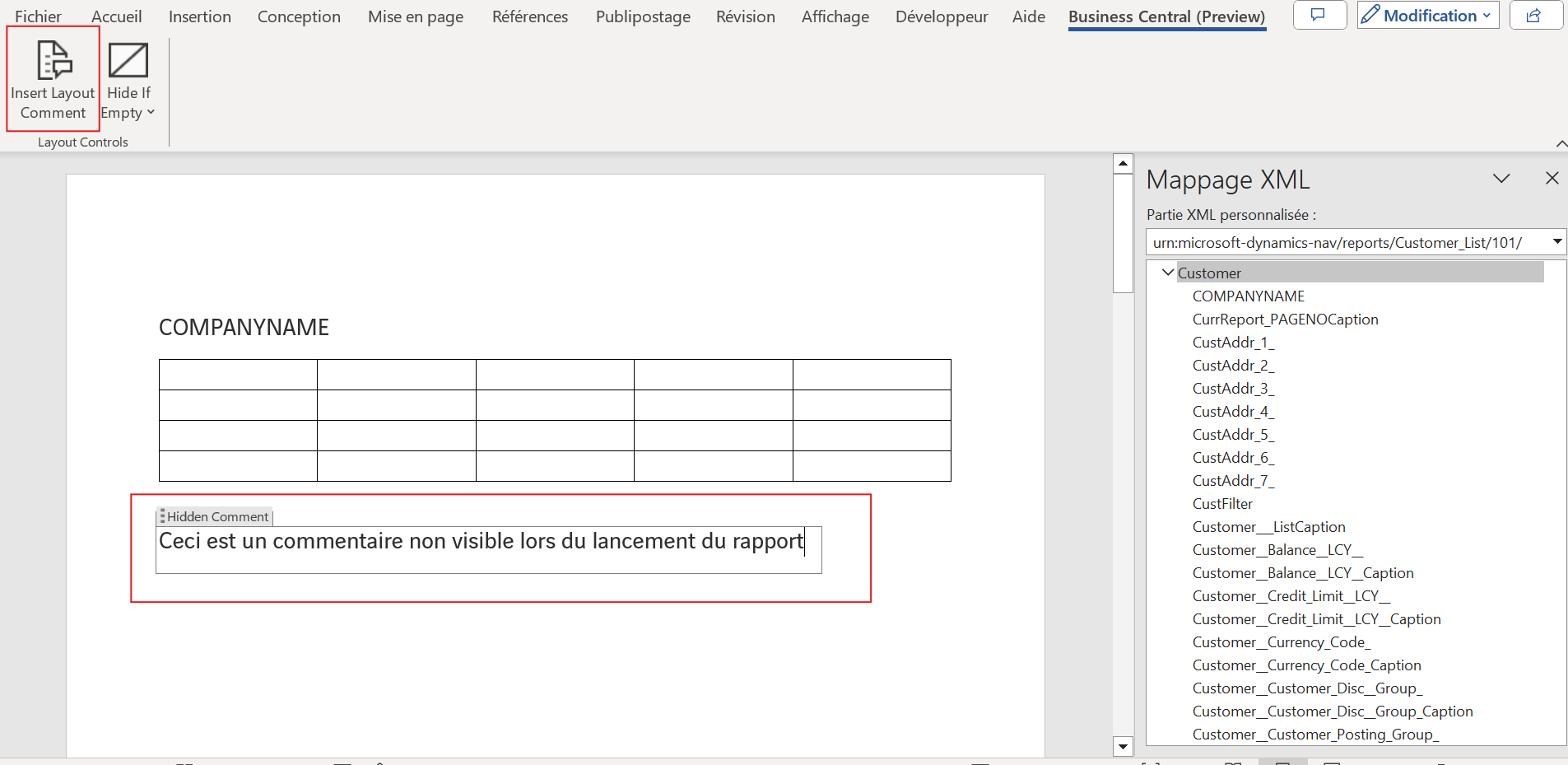
Task: Open the Hide If Empty dropdown arrow
Action: pyautogui.click(x=151, y=113)
